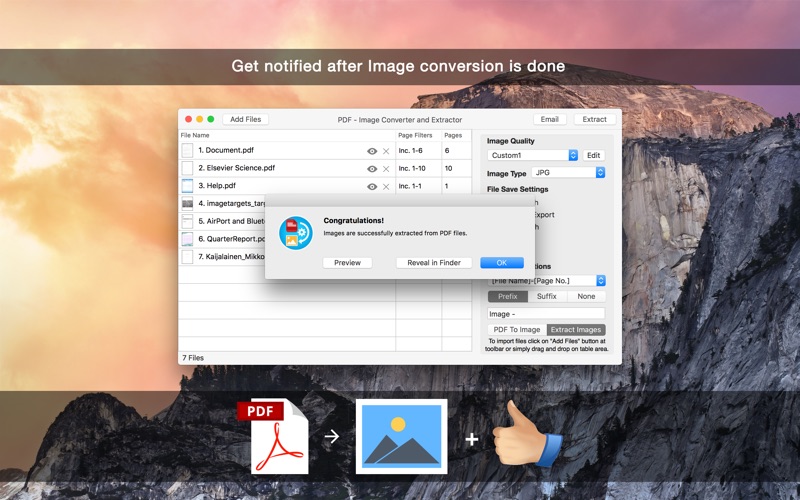Image resolution: width=800 pixels, height=500 pixels.
Task: Switch to PDF To Image mode
Action: point(517,330)
